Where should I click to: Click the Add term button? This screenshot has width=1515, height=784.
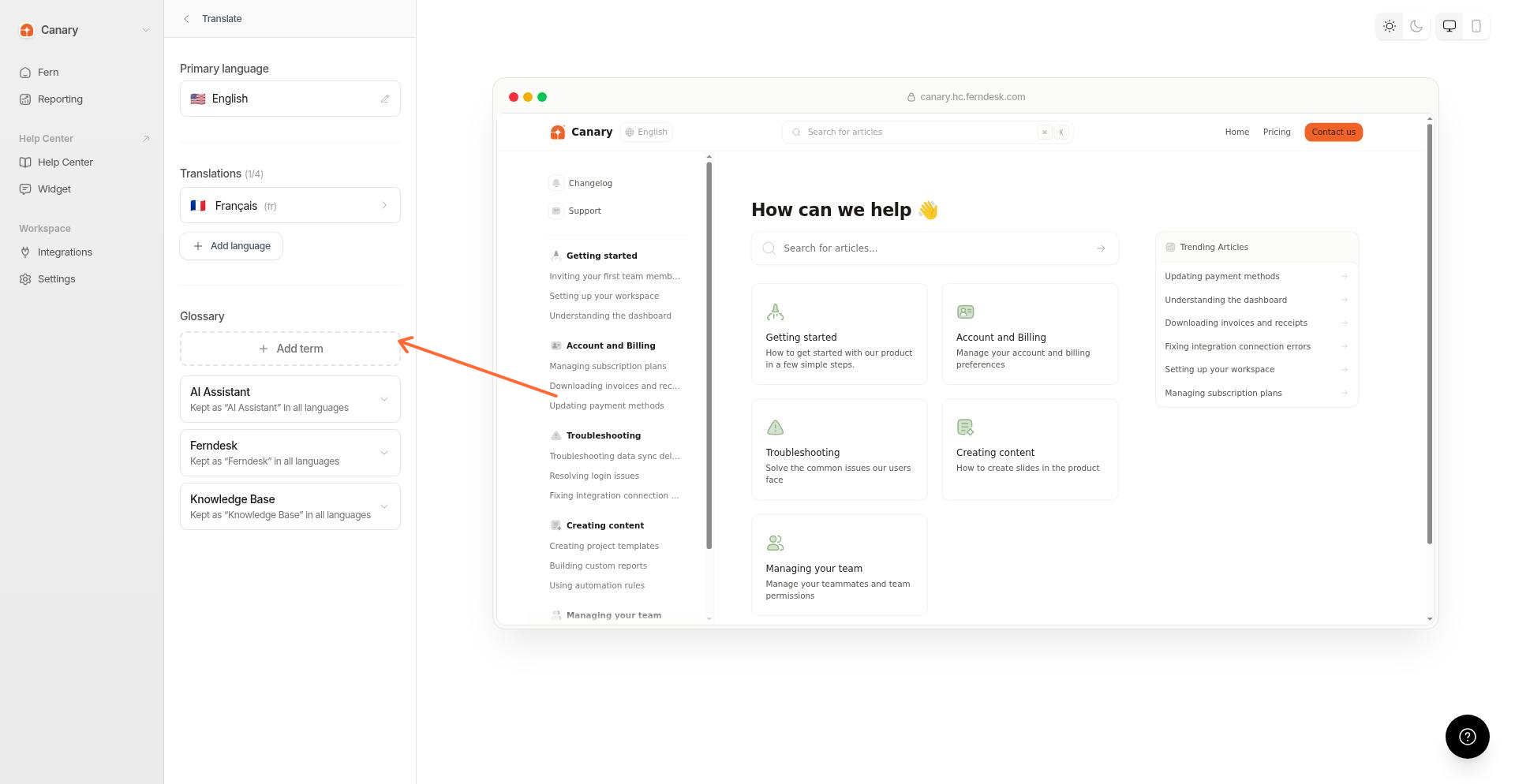pyautogui.click(x=290, y=349)
